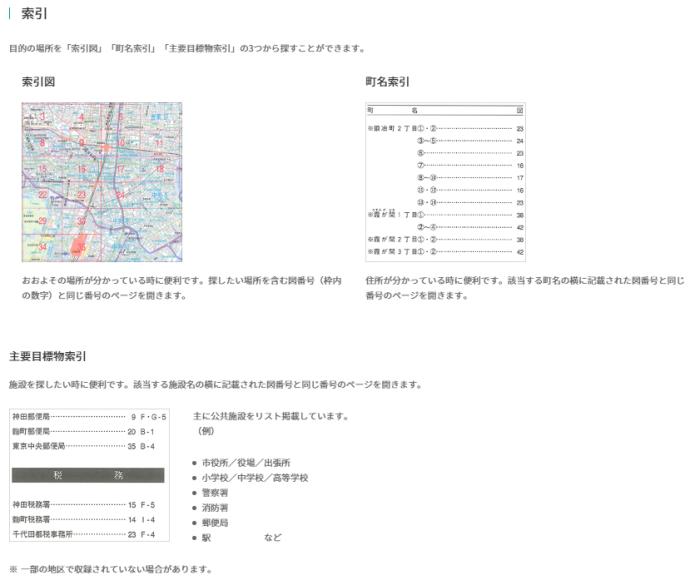700x585 pixels.
Task: Select bullet item 小学校／中学校／高等学校
Action: tap(255, 478)
